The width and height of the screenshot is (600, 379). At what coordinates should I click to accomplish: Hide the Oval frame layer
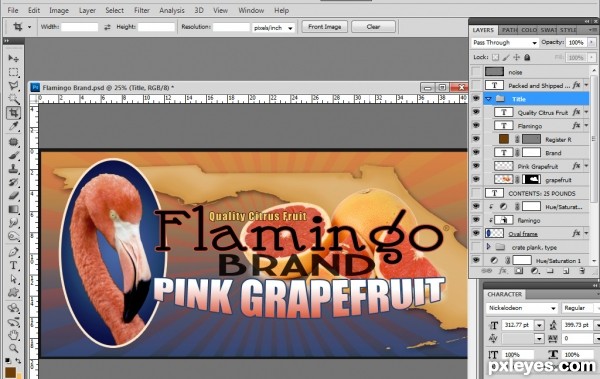coord(476,233)
